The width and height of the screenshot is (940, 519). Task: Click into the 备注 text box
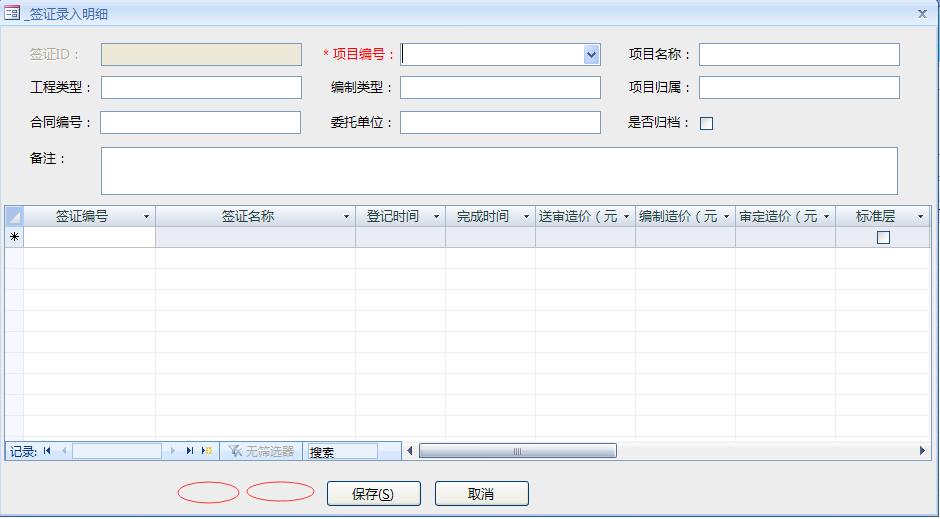pyautogui.click(x=499, y=171)
